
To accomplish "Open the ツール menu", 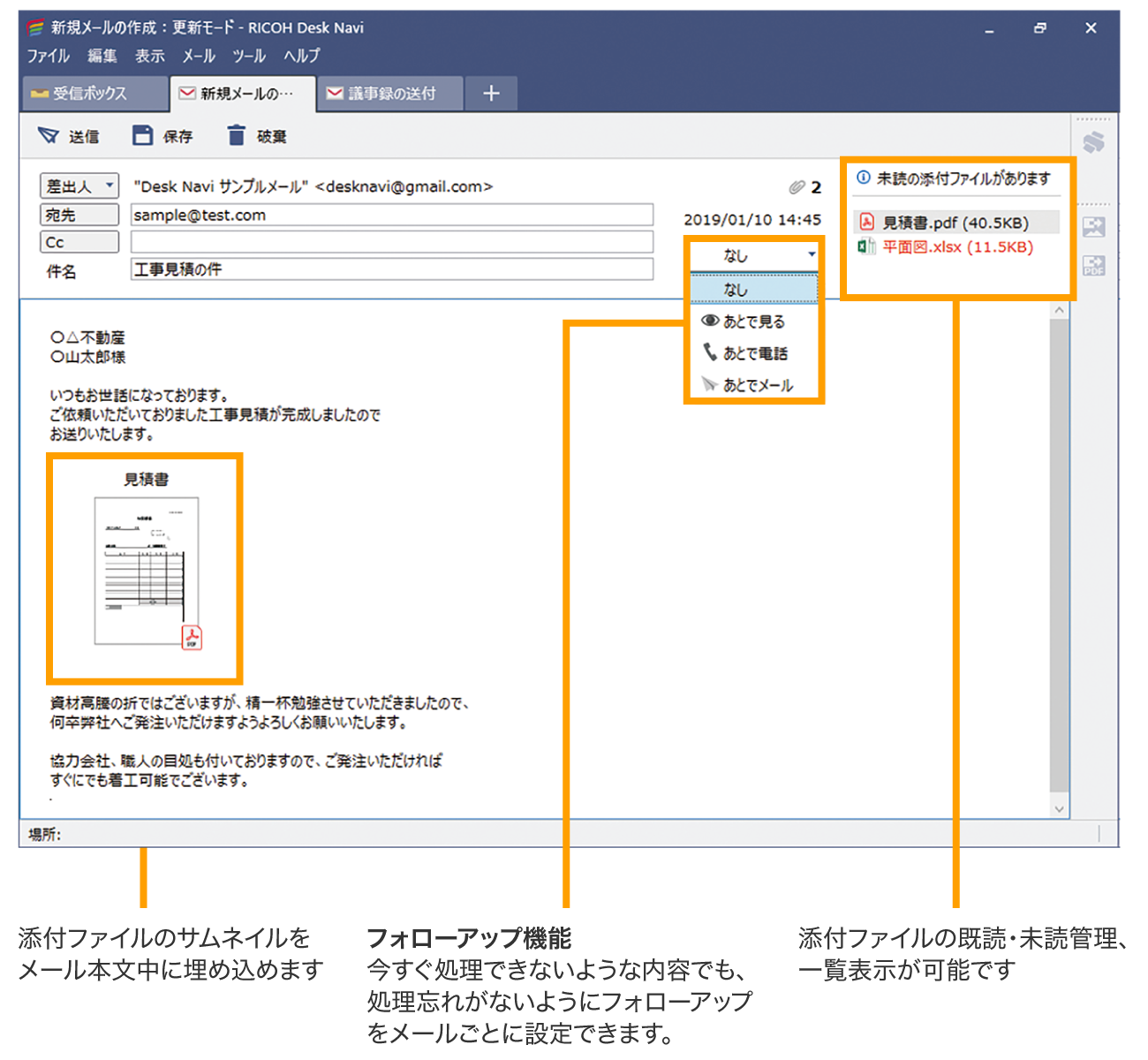I will coord(248,56).
